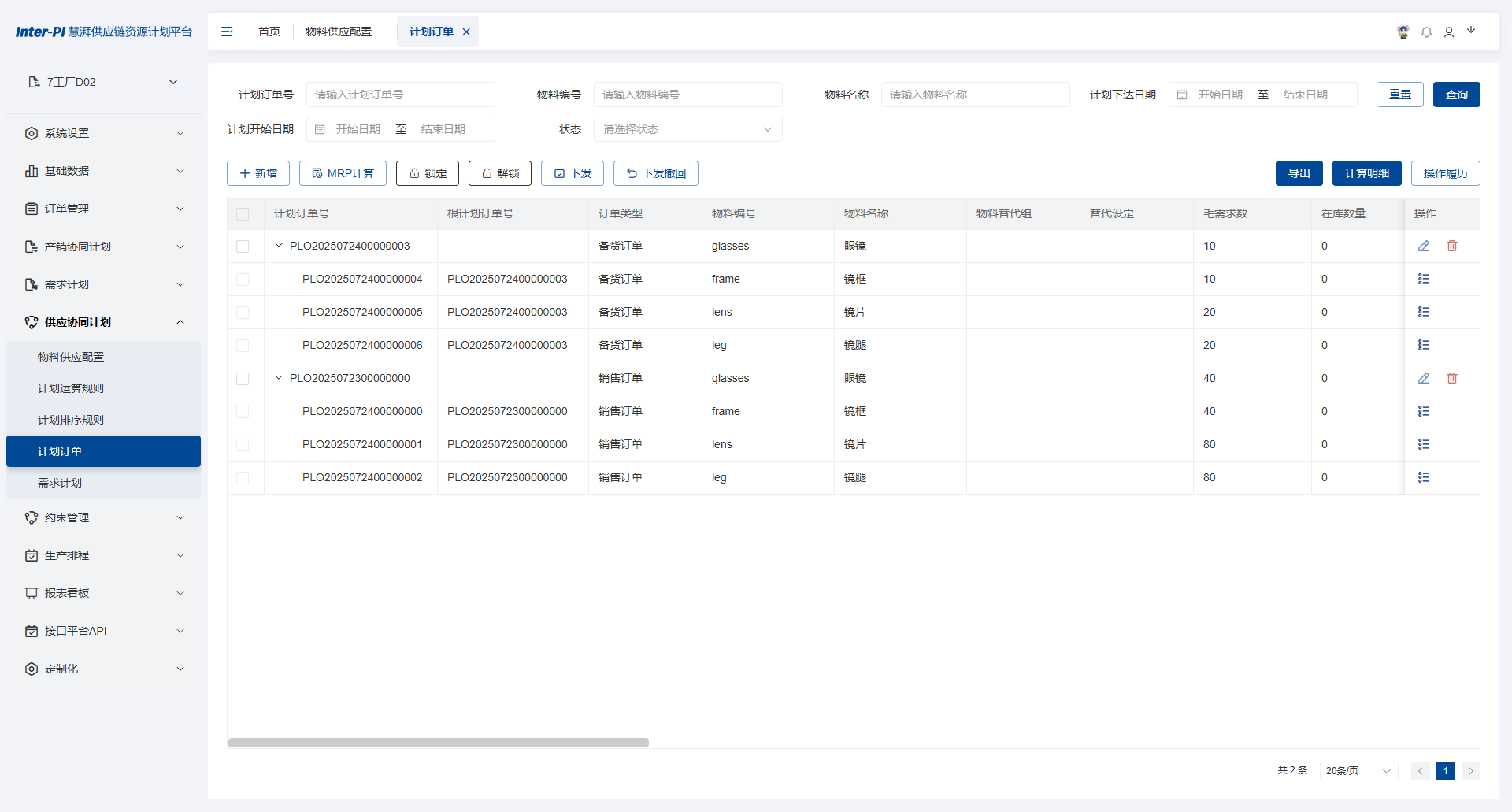
Task: Click the notification bell icon
Action: click(1426, 32)
